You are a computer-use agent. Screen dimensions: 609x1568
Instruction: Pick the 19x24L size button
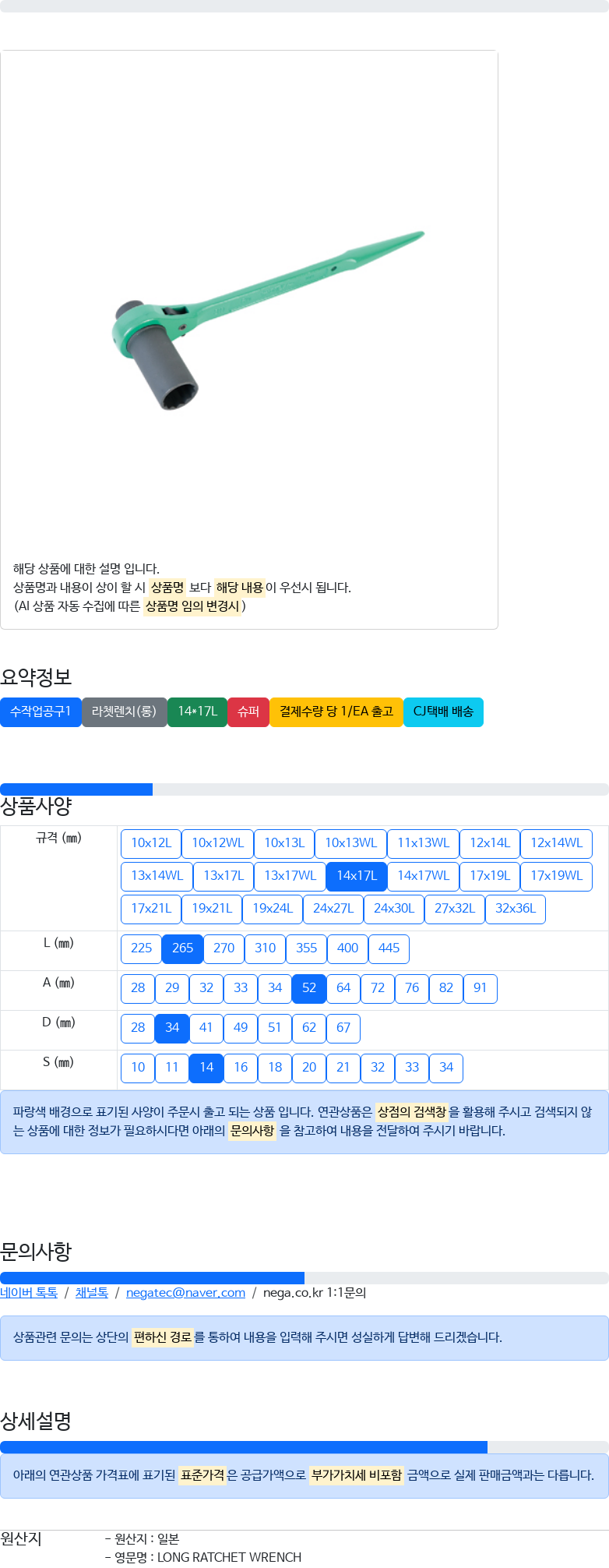(273, 909)
